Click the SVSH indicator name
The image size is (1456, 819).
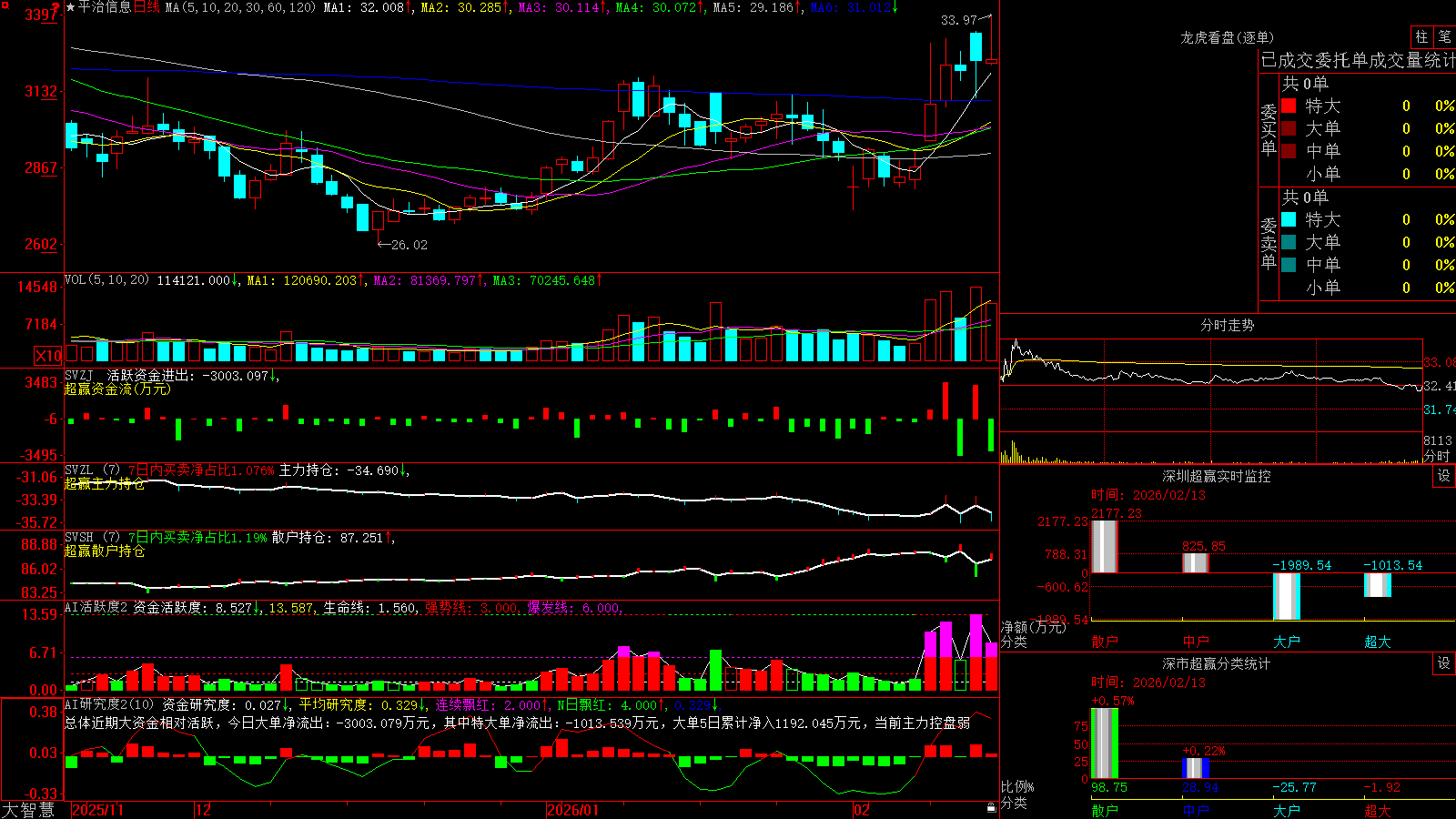pos(78,538)
